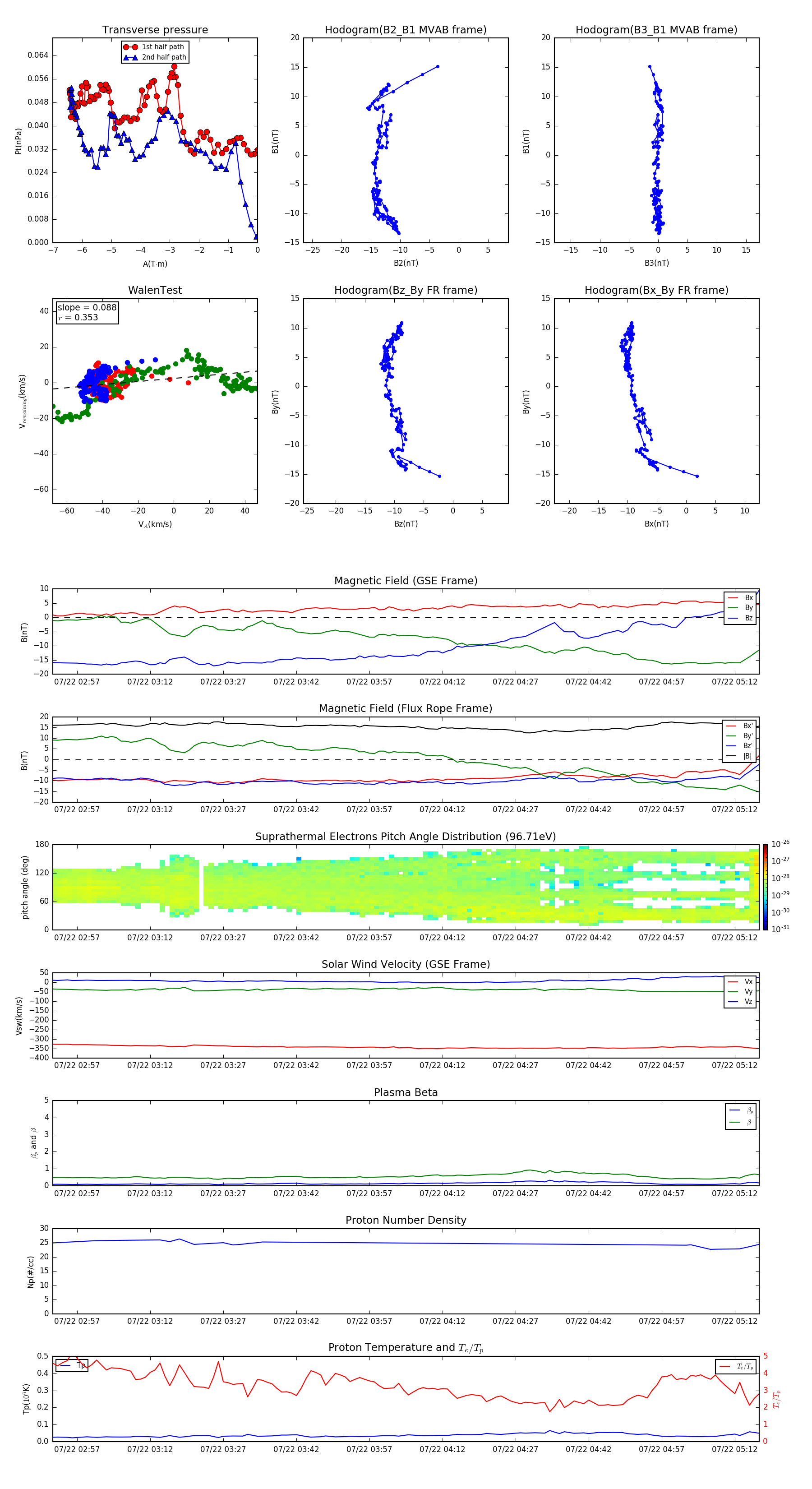Click the 'slope = 0.088' annotation
This screenshot has width=812, height=1489.
[x=87, y=308]
